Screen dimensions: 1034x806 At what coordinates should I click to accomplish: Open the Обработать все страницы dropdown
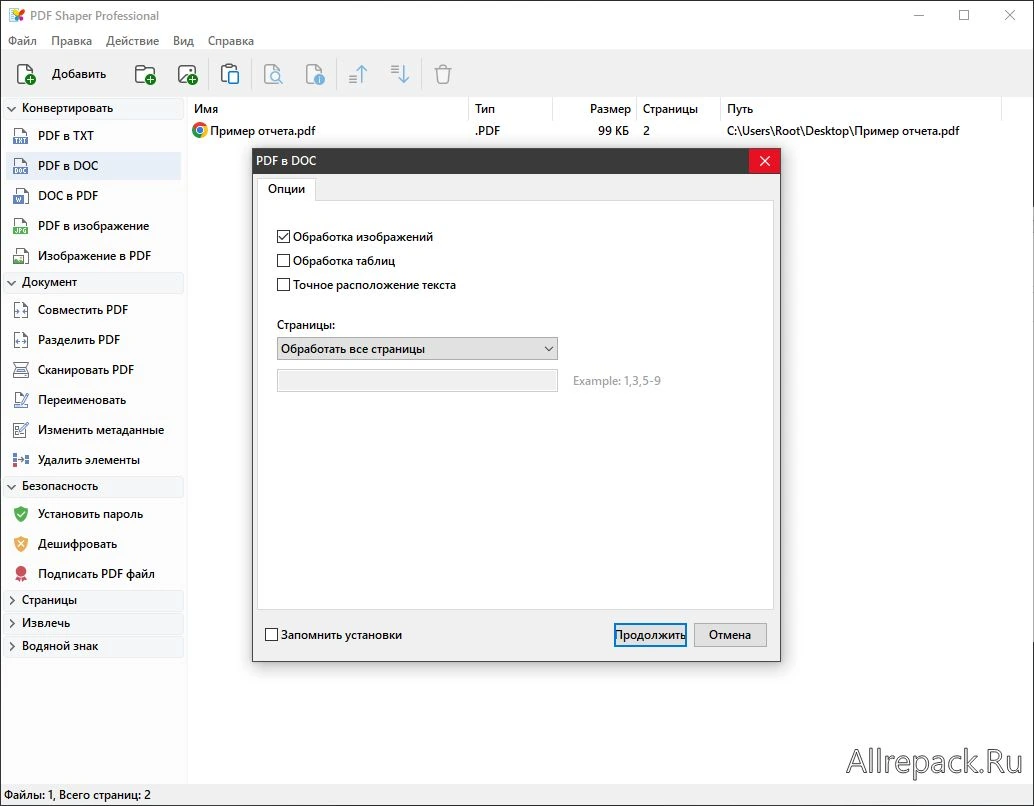pos(417,349)
